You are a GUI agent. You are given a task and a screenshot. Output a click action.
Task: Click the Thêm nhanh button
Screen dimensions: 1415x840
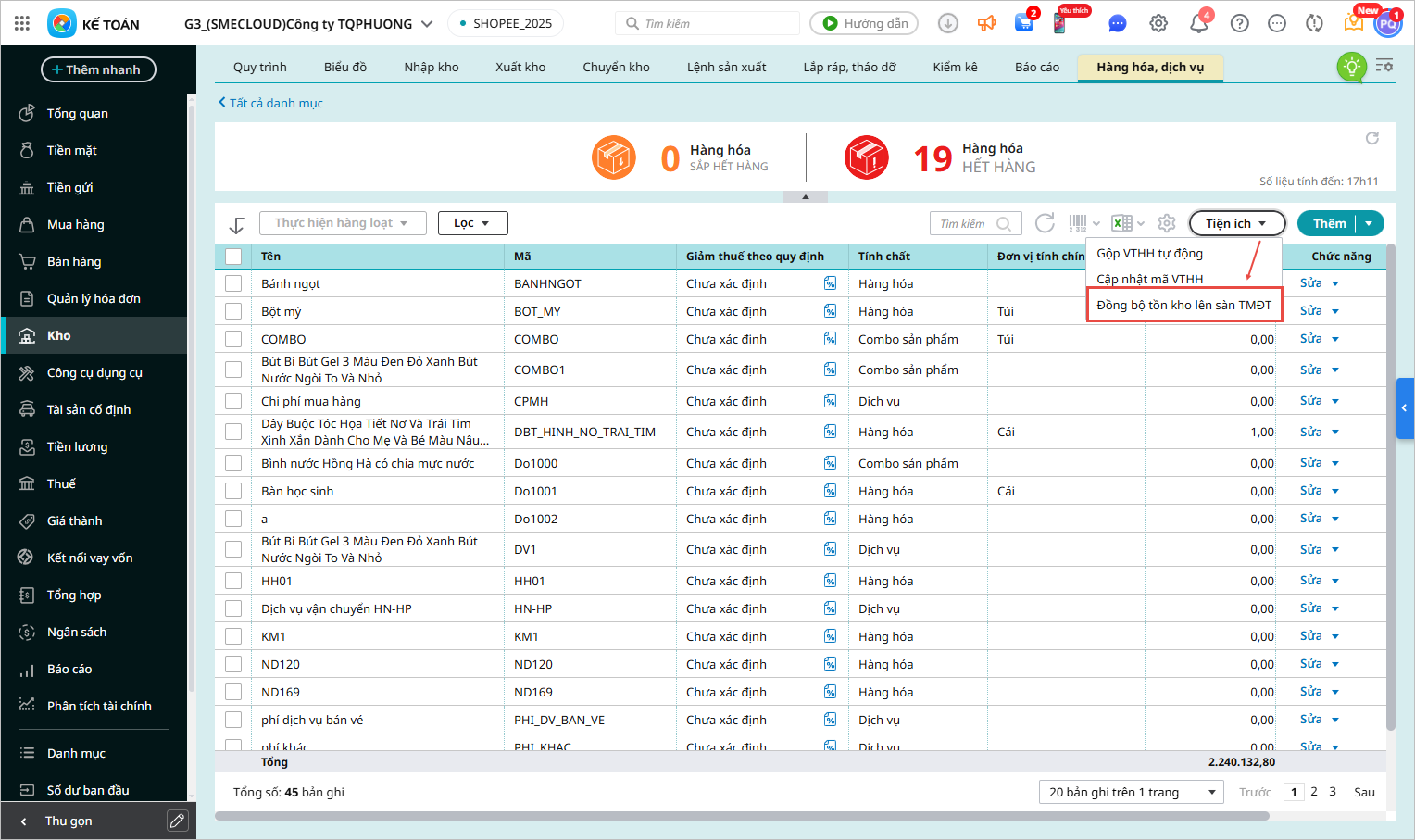pos(98,69)
